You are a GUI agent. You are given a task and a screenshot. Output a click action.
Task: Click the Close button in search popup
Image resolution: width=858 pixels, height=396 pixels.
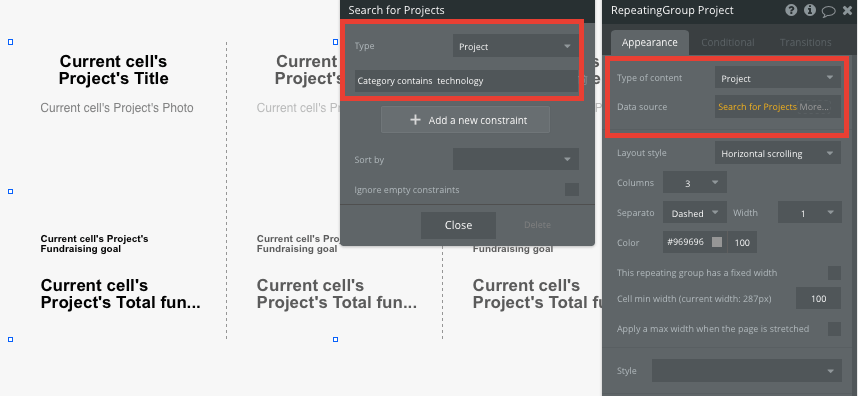pos(459,225)
